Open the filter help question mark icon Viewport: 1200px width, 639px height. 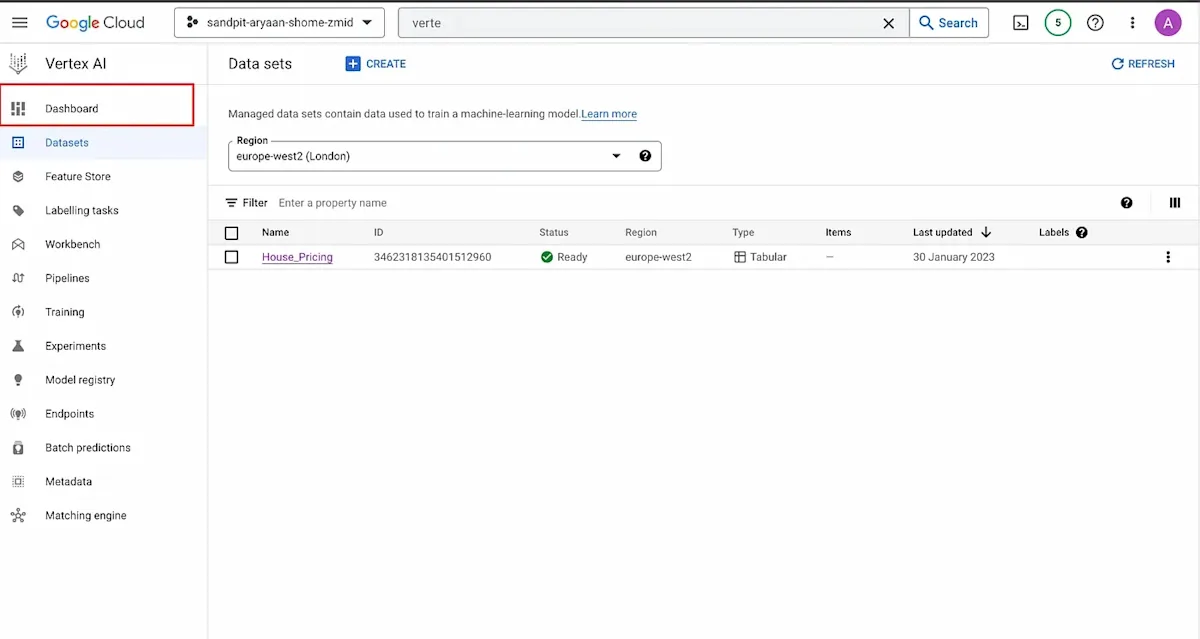1127,203
